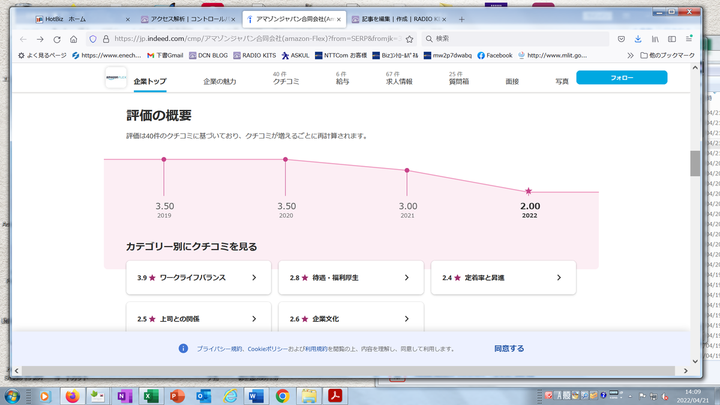Bookmark this page using the star icon
Screen dimensions: 720x405
410,38
